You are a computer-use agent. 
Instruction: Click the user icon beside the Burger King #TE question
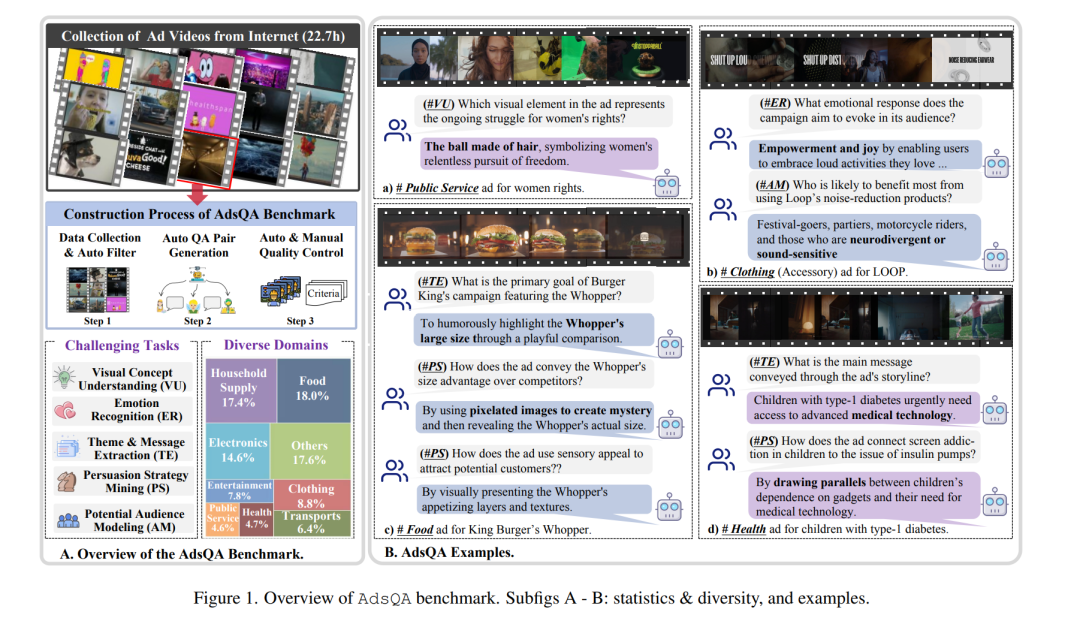[397, 299]
